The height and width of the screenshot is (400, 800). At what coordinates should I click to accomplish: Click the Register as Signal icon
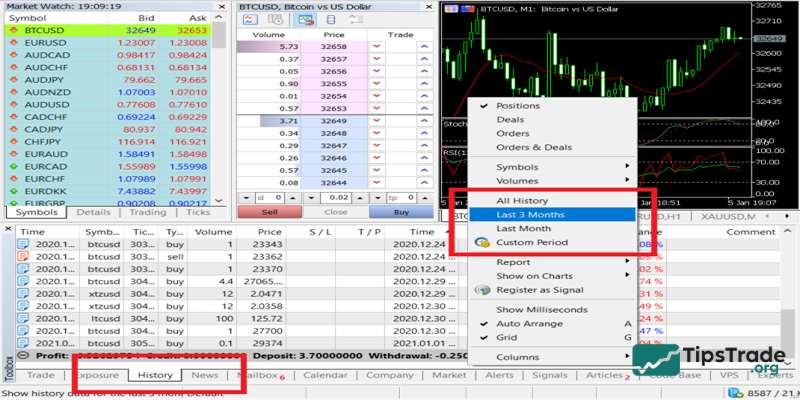click(x=482, y=290)
